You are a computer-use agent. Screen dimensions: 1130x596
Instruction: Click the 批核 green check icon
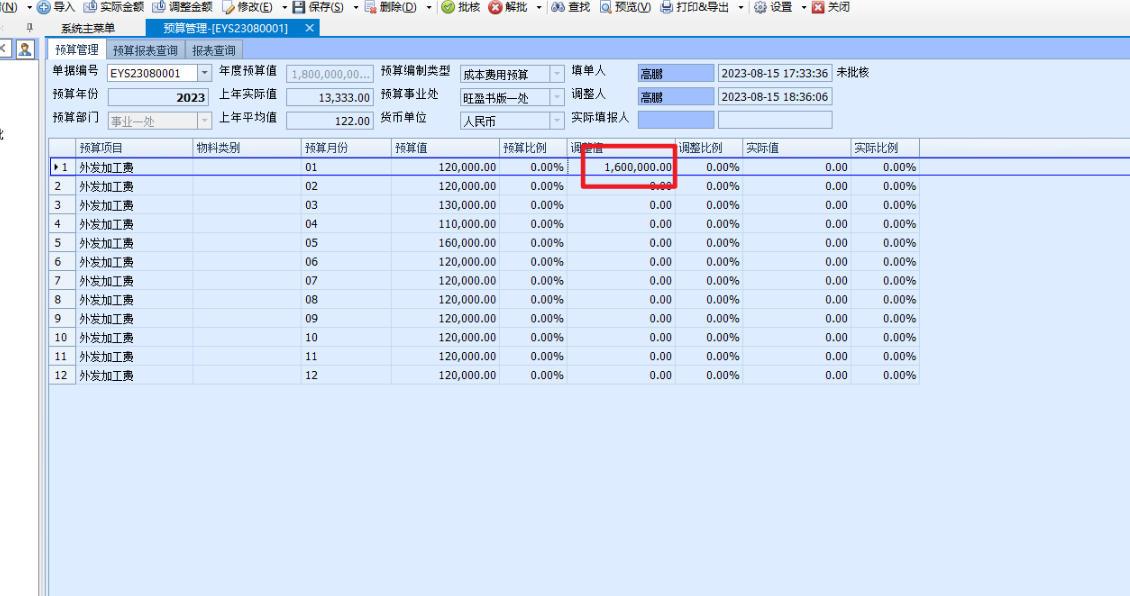click(448, 7)
